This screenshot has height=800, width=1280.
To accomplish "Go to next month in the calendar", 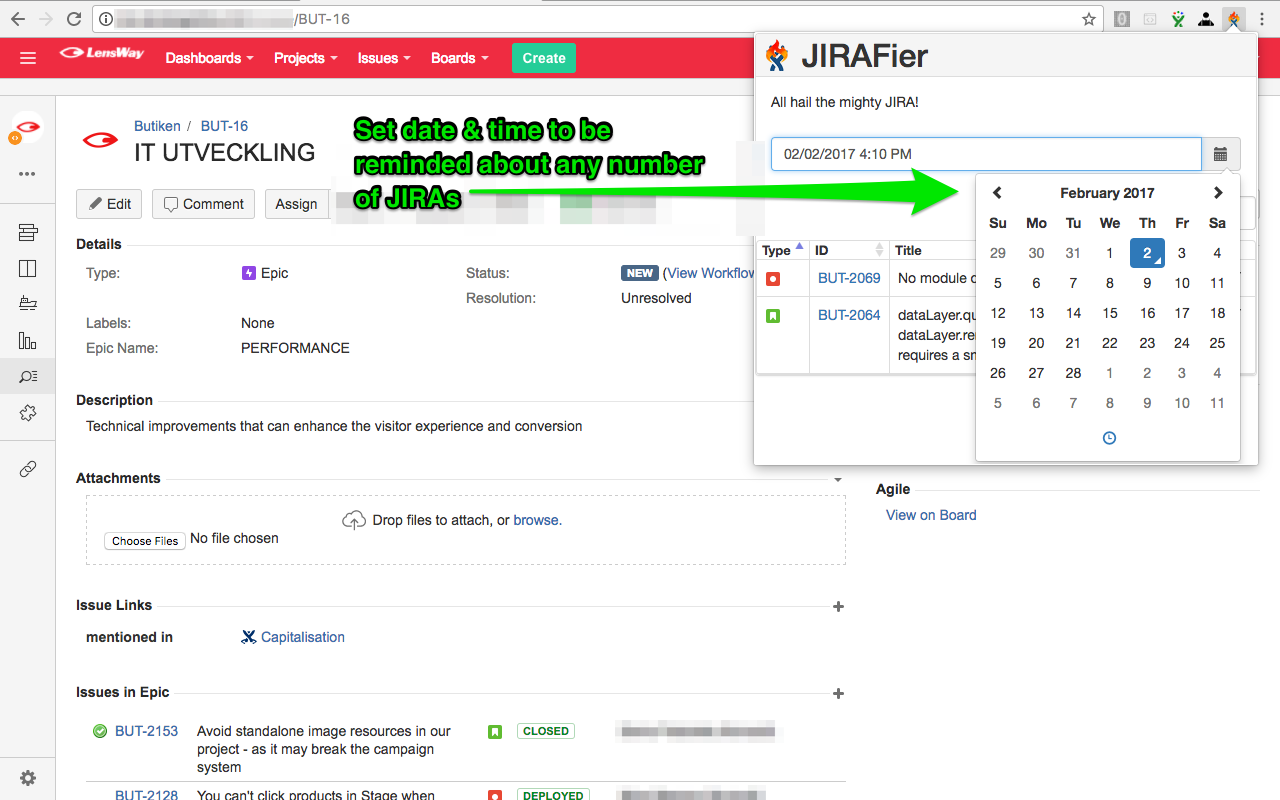I will click(x=1218, y=193).
